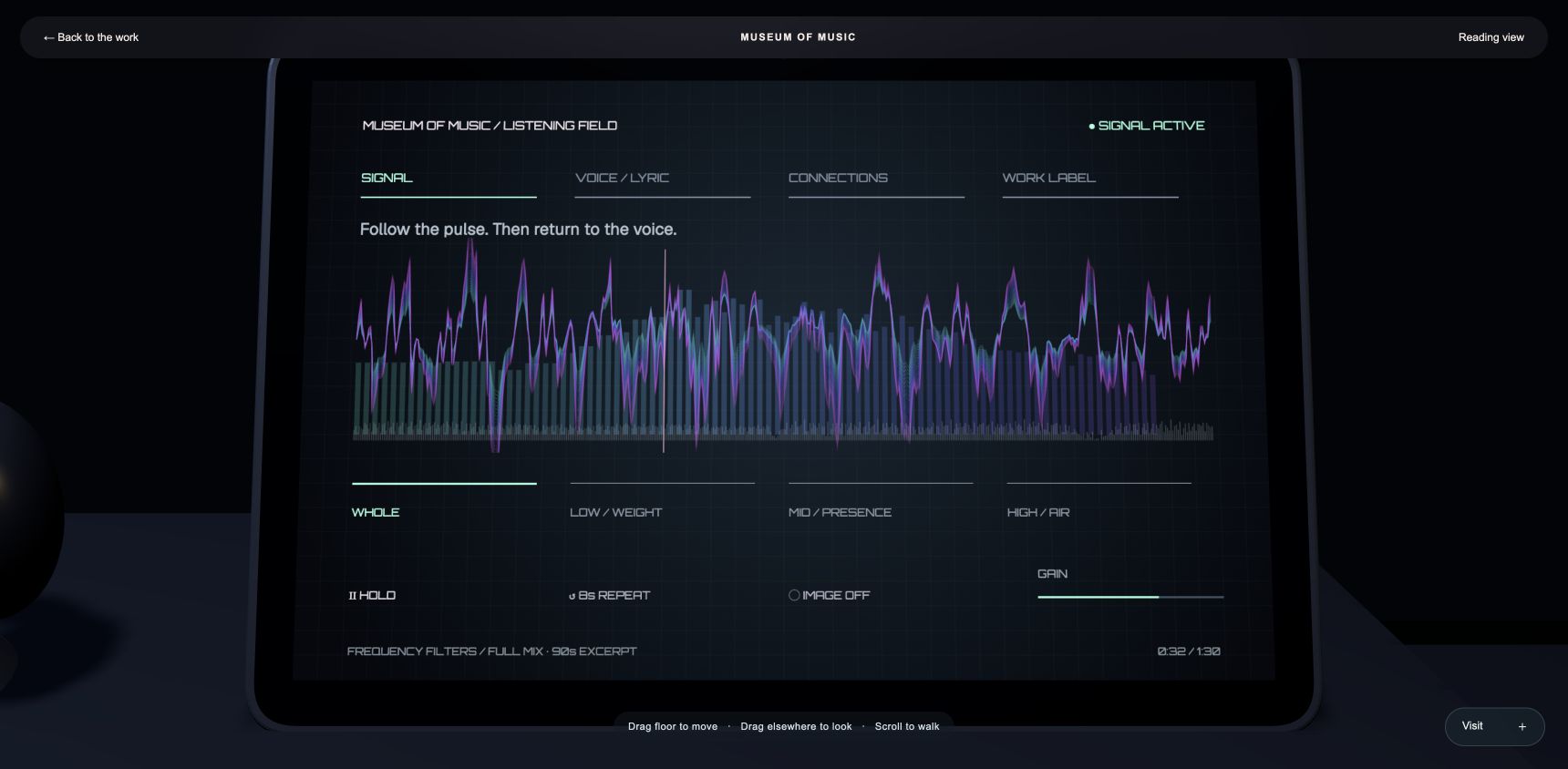Click the 'Drag floor to move' hint
This screenshot has width=1568, height=769.
tap(673, 726)
